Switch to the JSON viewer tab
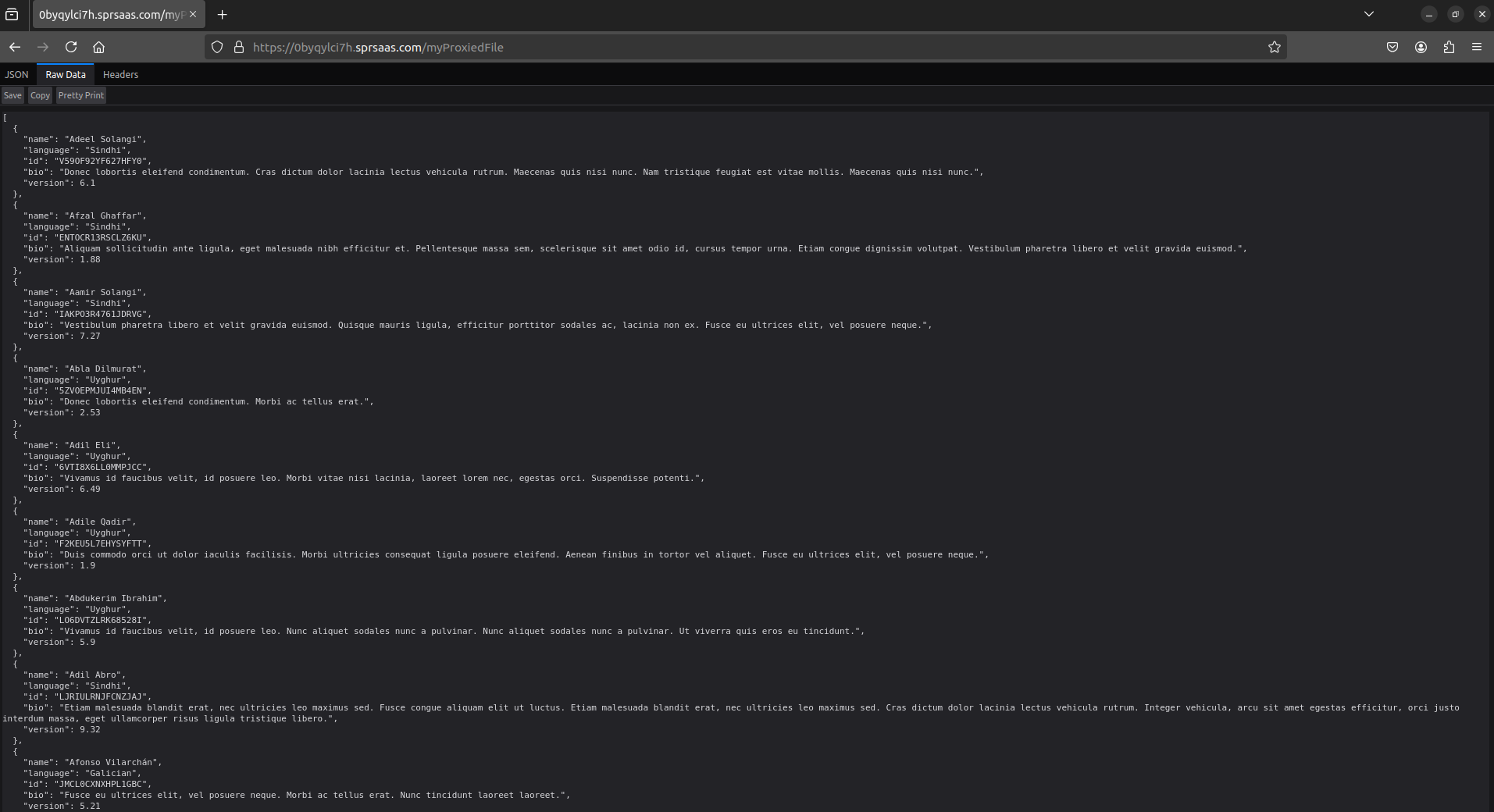 tap(16, 75)
